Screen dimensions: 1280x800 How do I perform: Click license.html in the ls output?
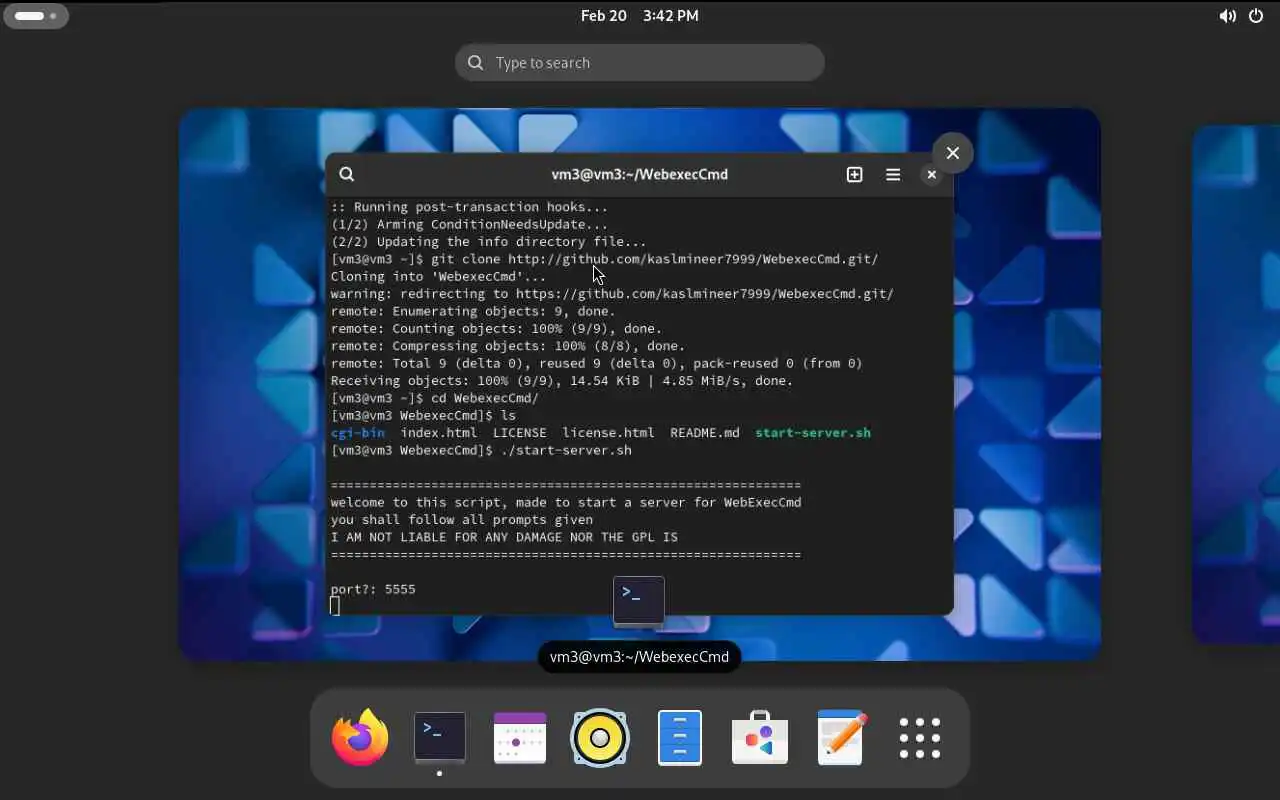click(608, 433)
